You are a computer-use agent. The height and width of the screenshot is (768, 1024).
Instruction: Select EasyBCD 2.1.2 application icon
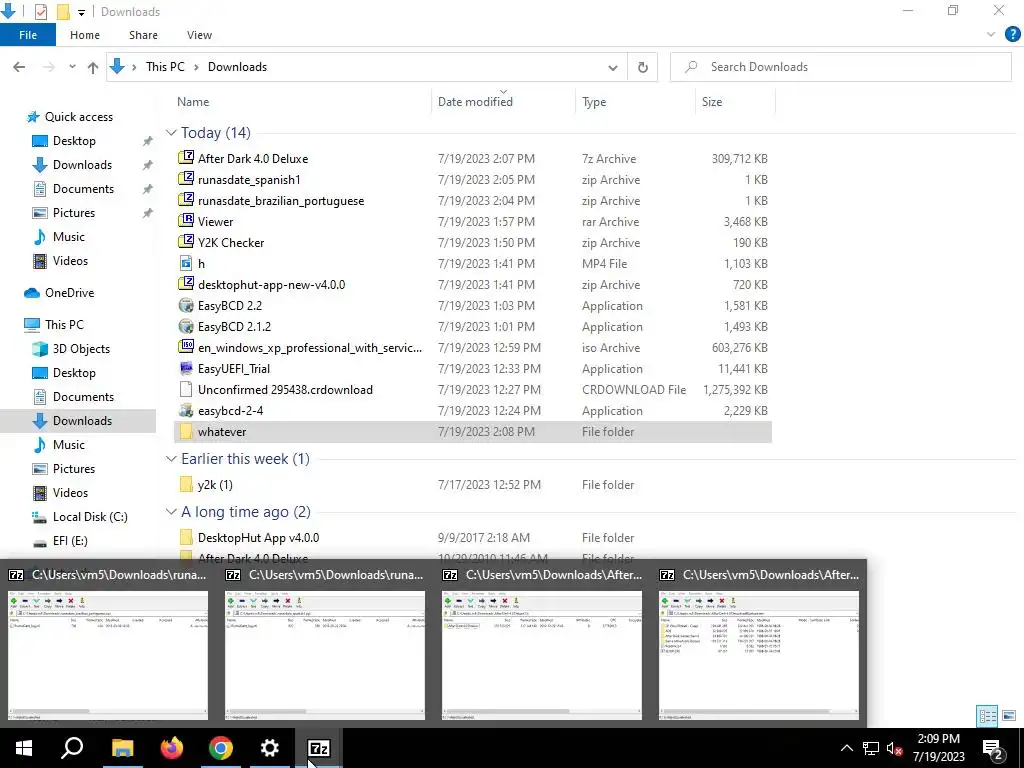pyautogui.click(x=186, y=326)
